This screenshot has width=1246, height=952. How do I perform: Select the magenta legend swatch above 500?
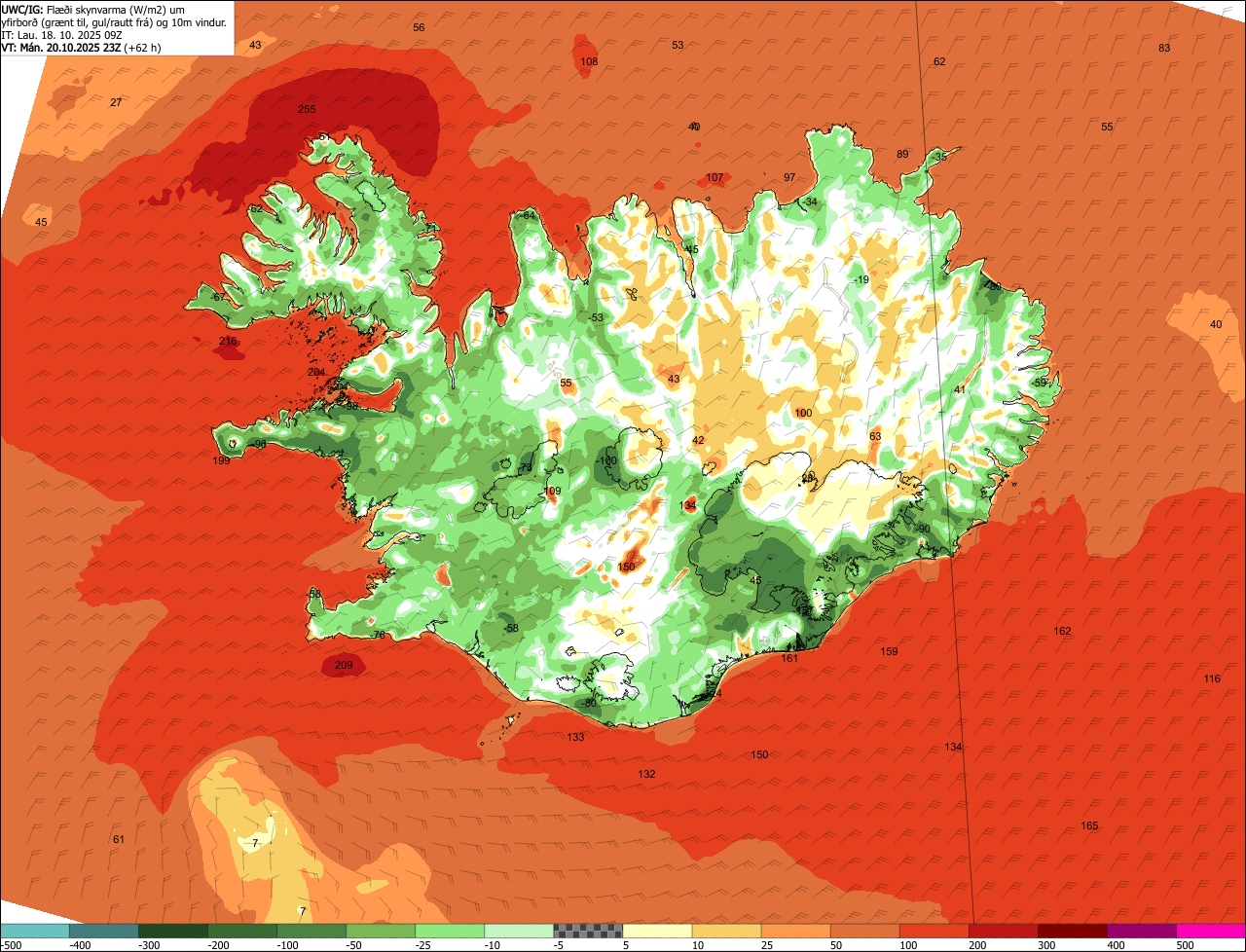click(x=1211, y=931)
